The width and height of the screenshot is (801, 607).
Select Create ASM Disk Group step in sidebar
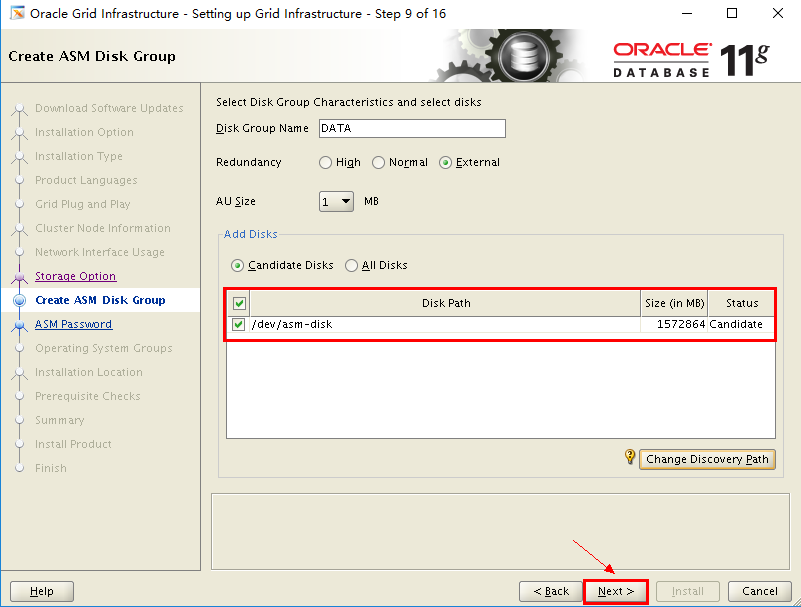pyautogui.click(x=100, y=300)
